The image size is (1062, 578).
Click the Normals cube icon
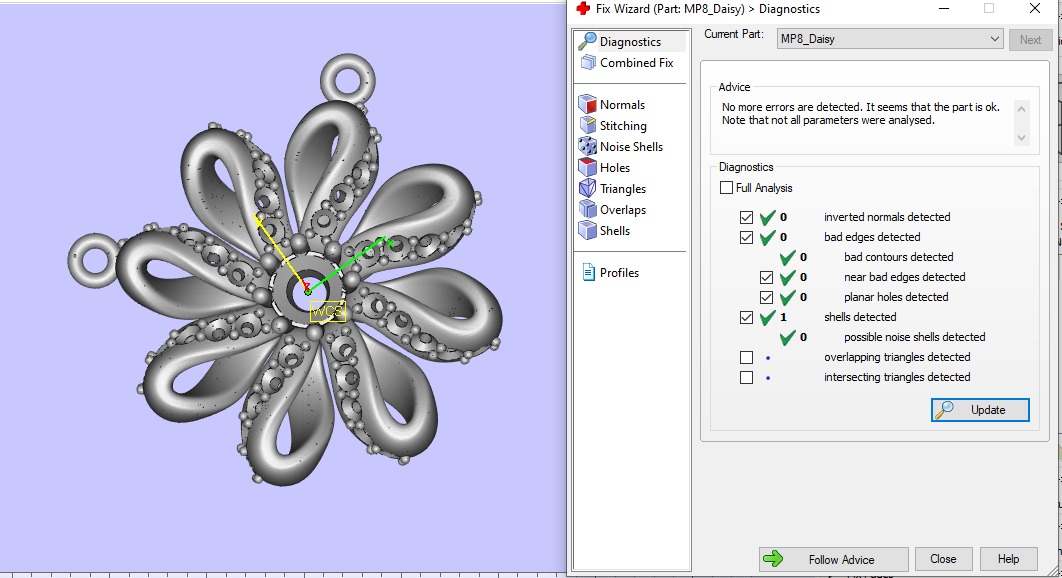(x=587, y=104)
